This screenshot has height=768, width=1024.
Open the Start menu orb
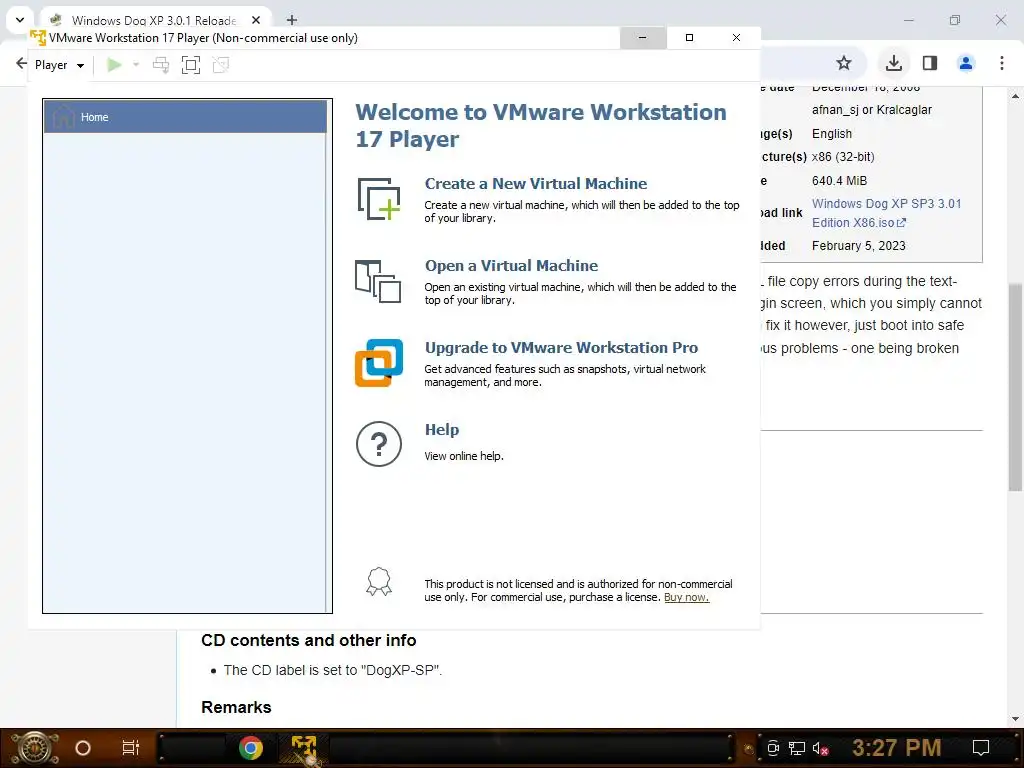(x=34, y=748)
